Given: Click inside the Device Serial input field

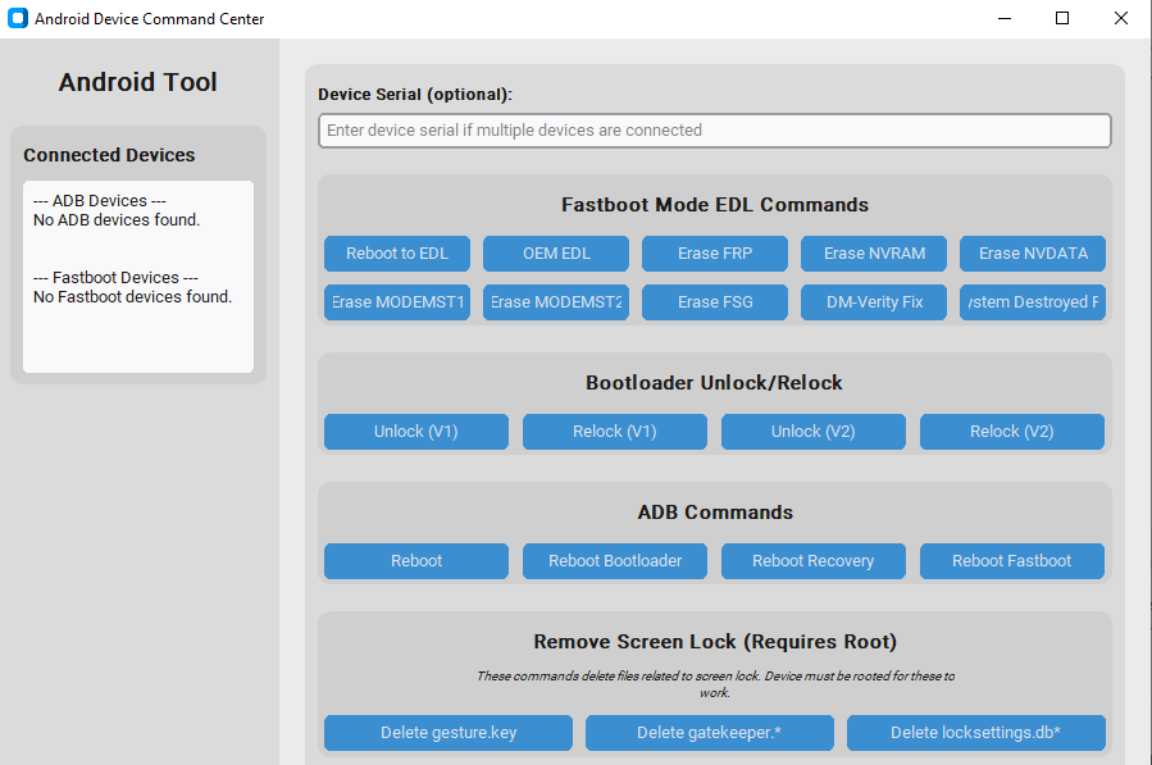Looking at the screenshot, I should pyautogui.click(x=713, y=130).
